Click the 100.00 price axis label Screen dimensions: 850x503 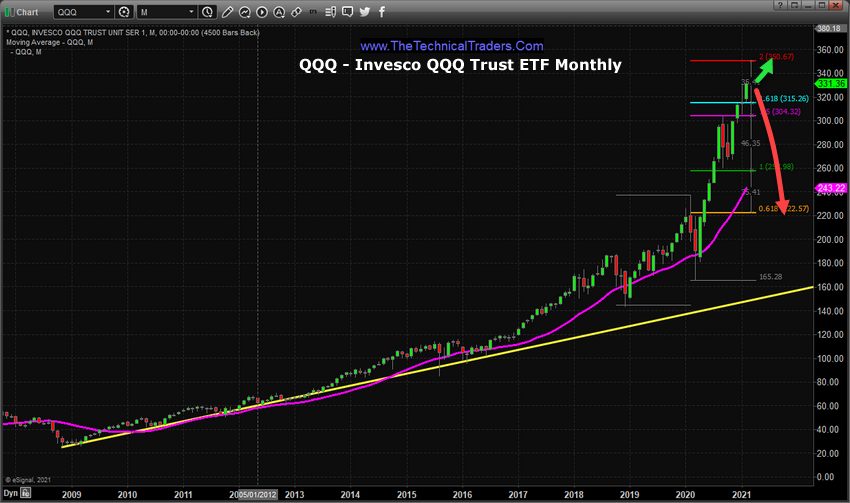point(830,358)
